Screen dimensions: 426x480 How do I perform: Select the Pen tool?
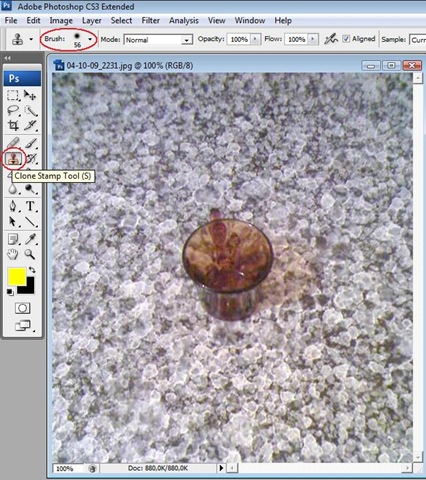[x=13, y=206]
